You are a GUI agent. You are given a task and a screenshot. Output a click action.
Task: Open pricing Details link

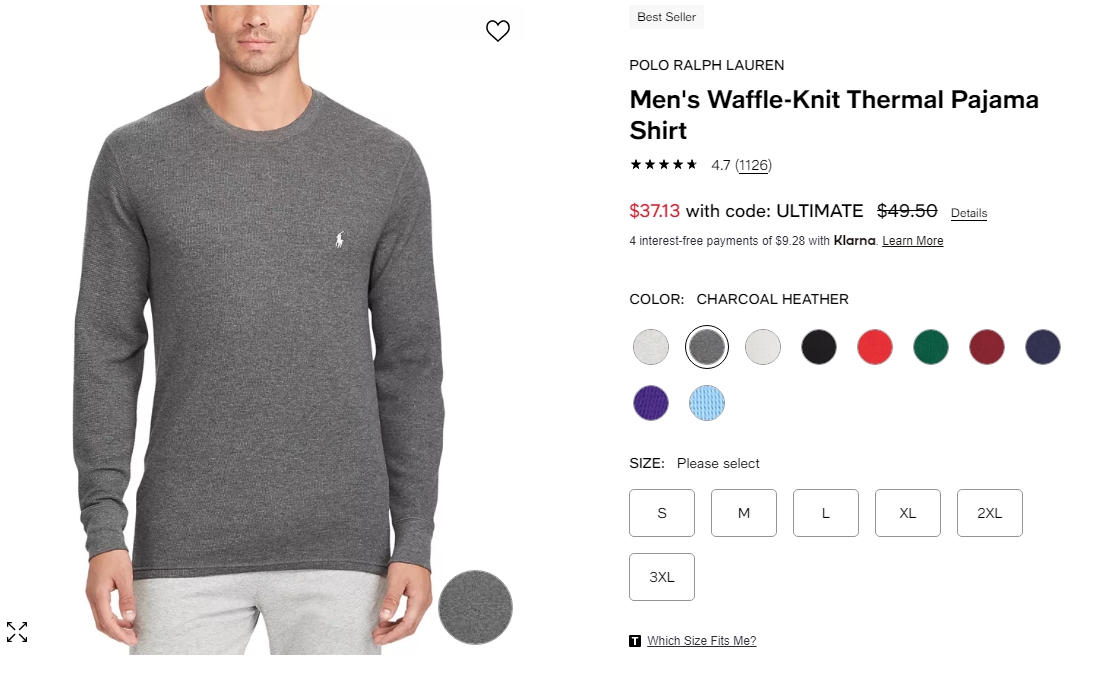click(x=968, y=213)
